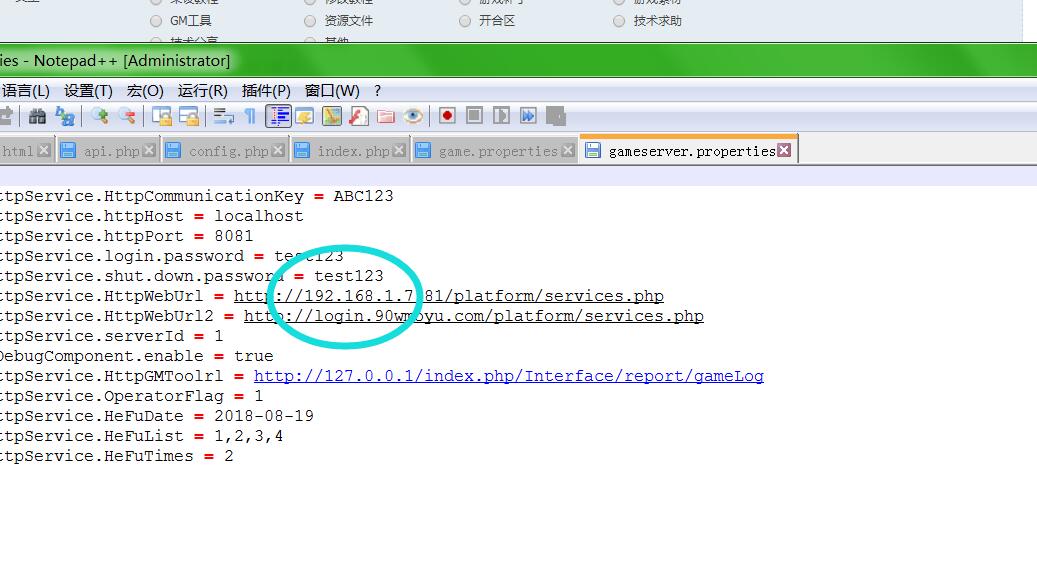Close the game.properties tab
Viewport: 1037px width, 564px height.
tap(568, 151)
